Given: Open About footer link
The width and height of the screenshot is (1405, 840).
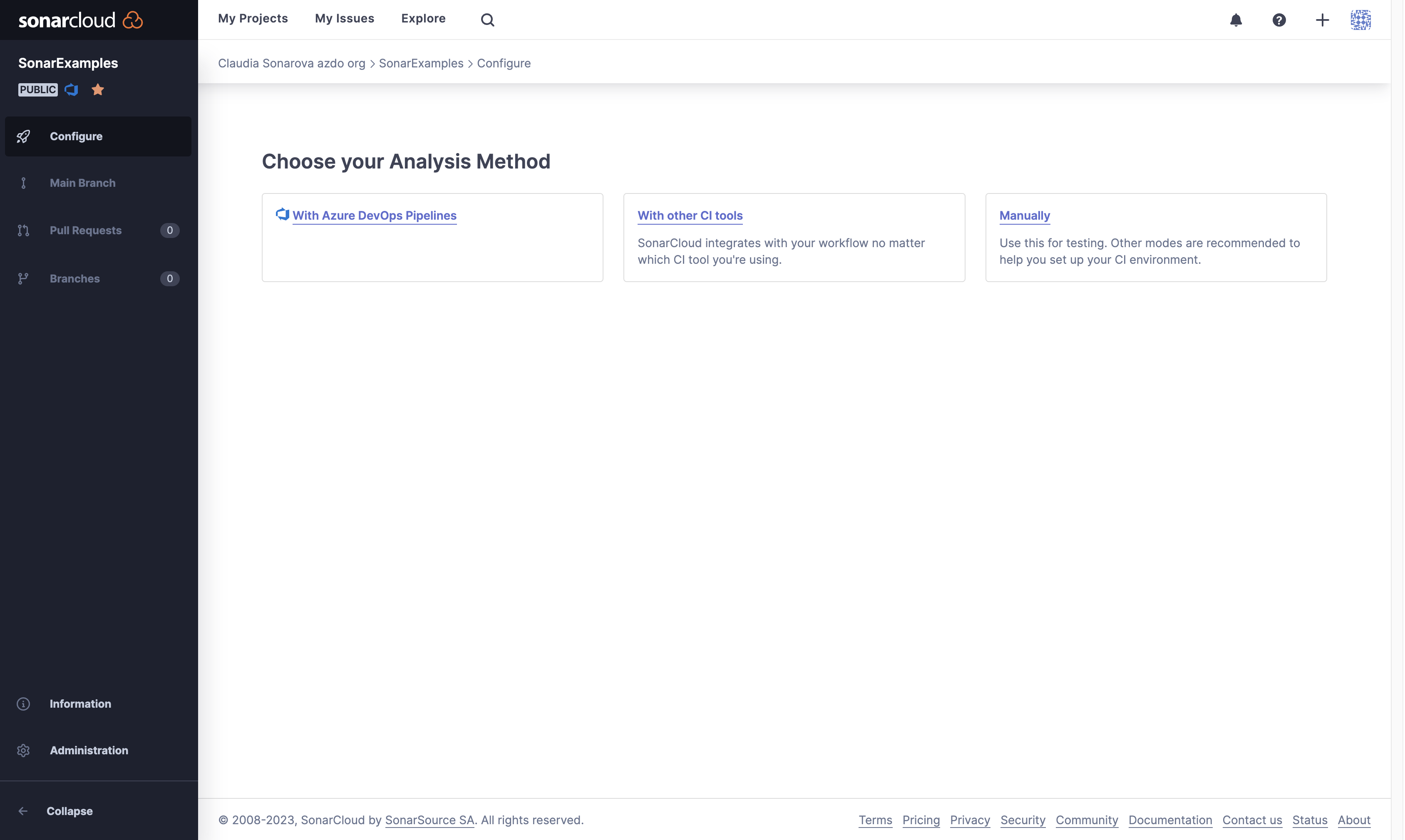Looking at the screenshot, I should point(1354,820).
